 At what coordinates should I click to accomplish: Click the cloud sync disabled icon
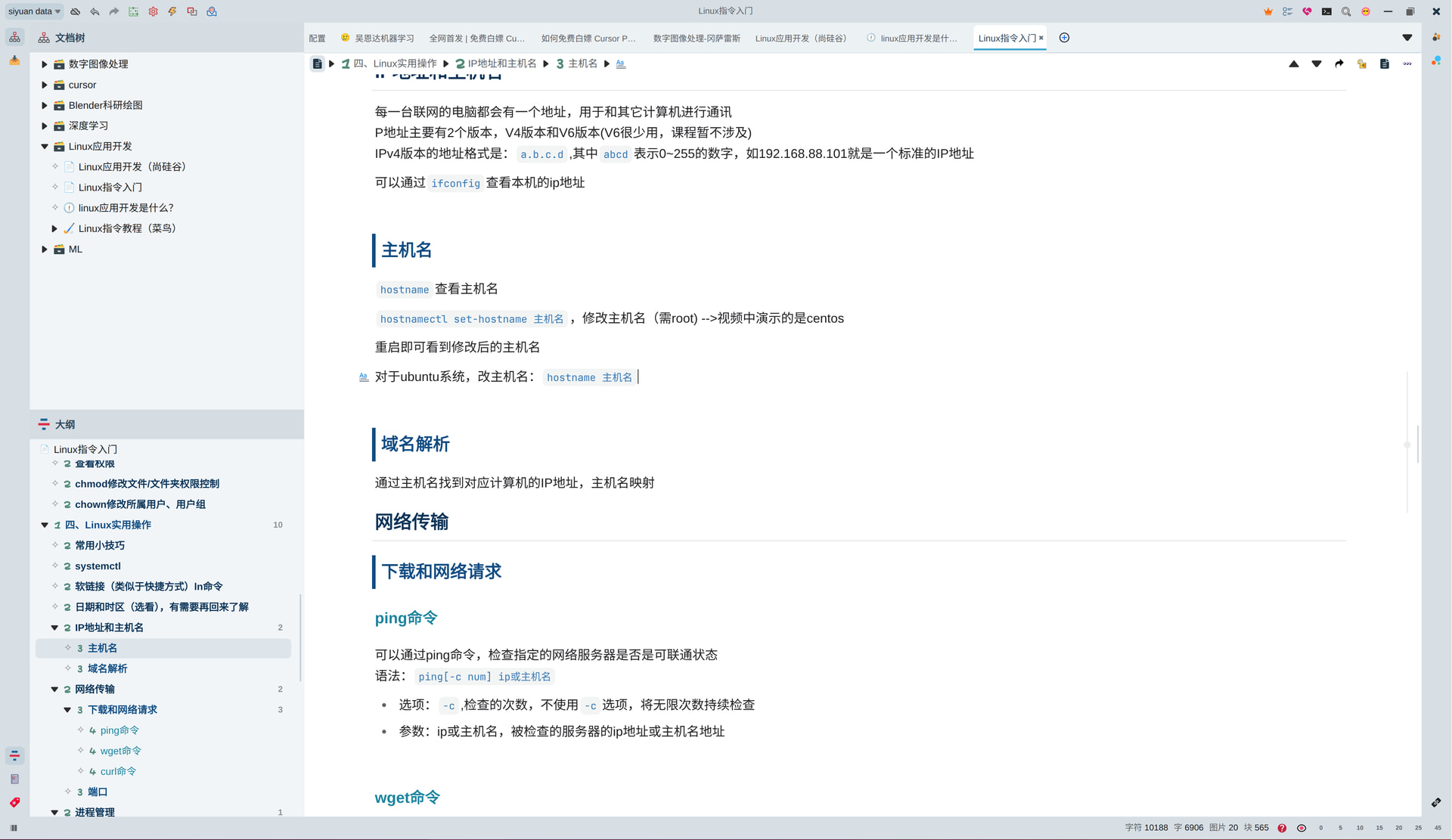point(75,11)
